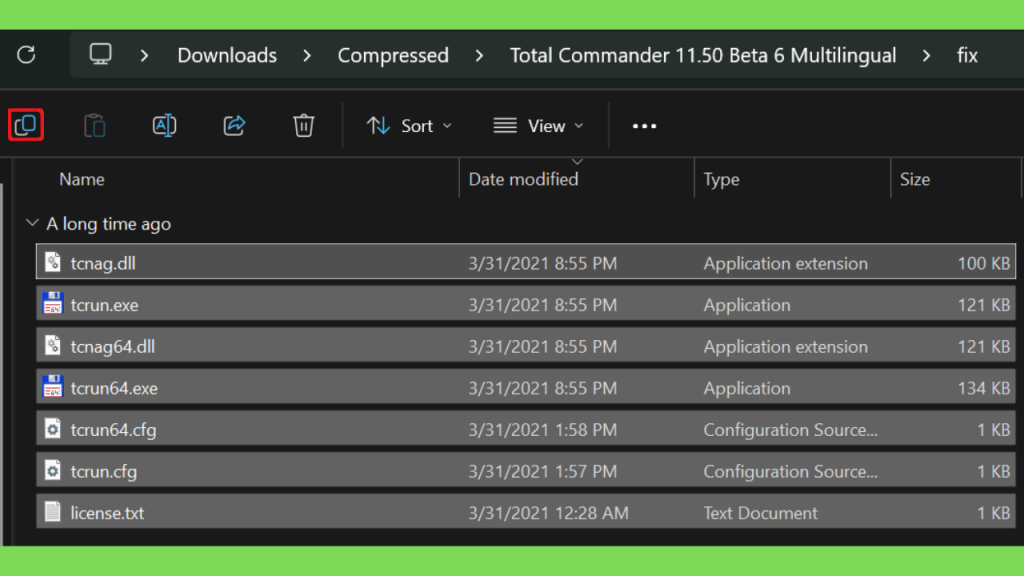Expand chevron after Total Commander breadcrumb

[926, 56]
